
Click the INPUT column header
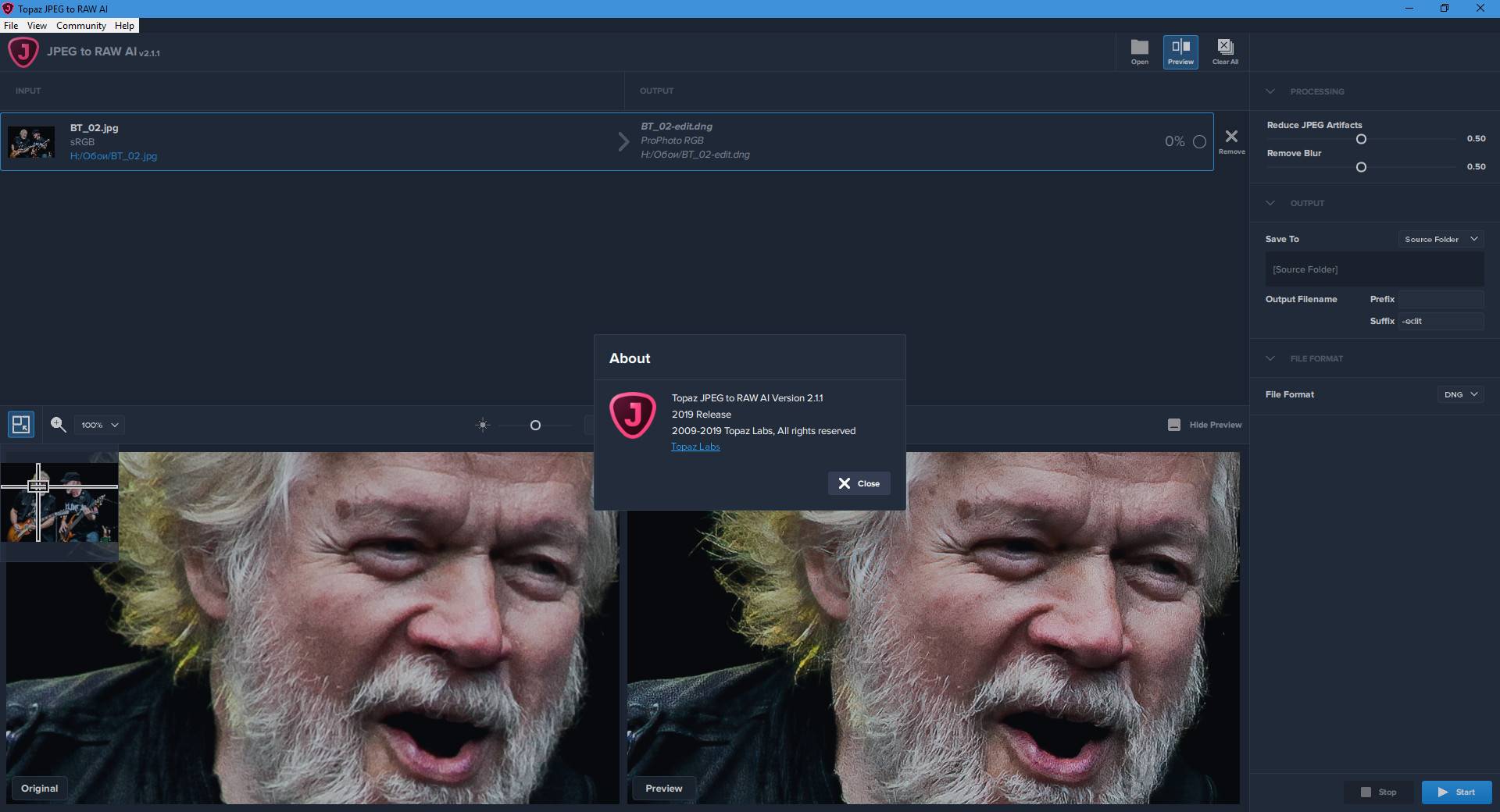click(x=28, y=91)
